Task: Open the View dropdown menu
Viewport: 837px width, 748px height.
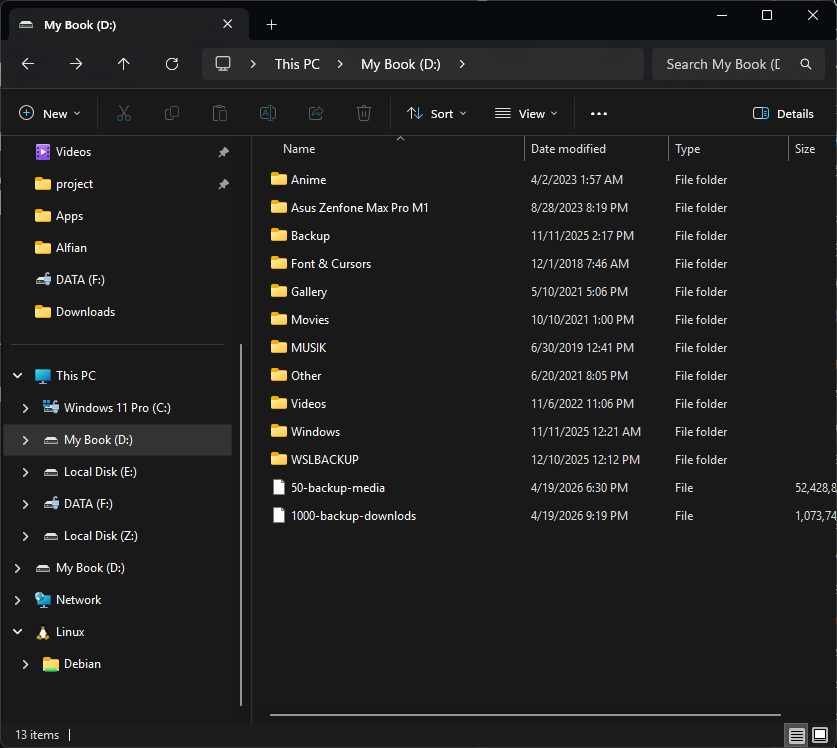Action: (x=526, y=114)
